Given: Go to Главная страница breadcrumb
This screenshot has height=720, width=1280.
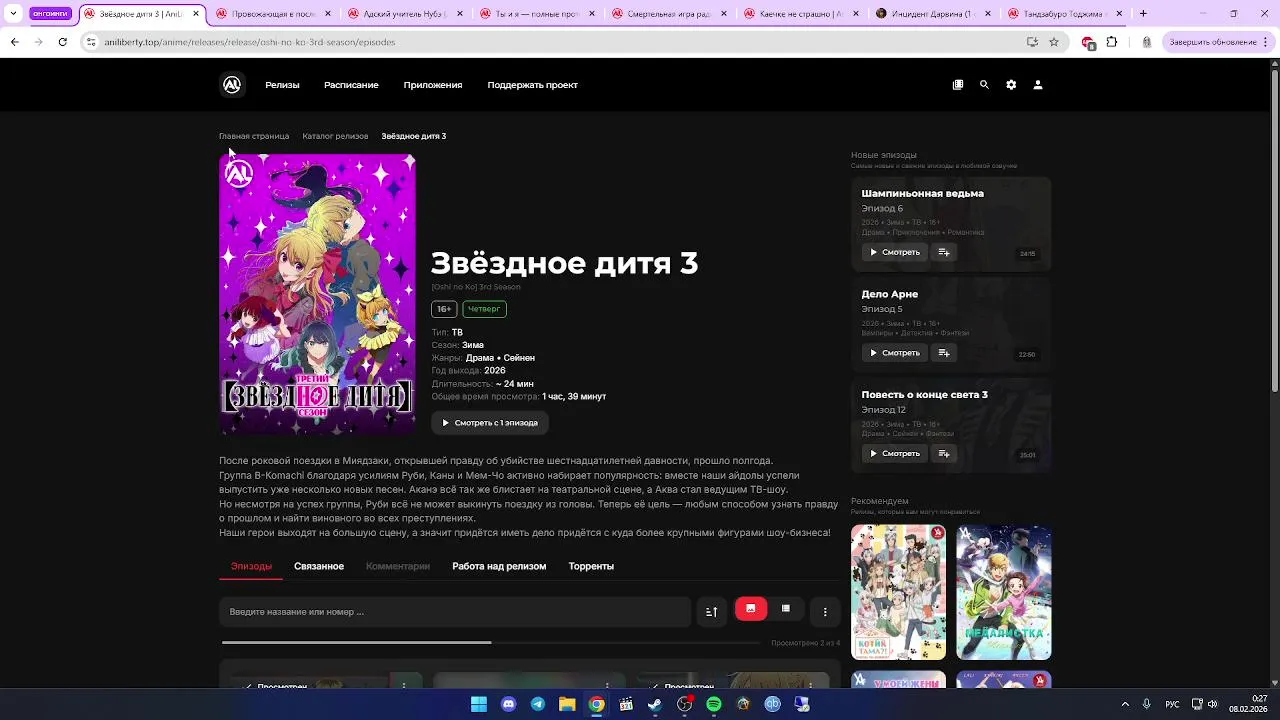Looking at the screenshot, I should pyautogui.click(x=254, y=136).
